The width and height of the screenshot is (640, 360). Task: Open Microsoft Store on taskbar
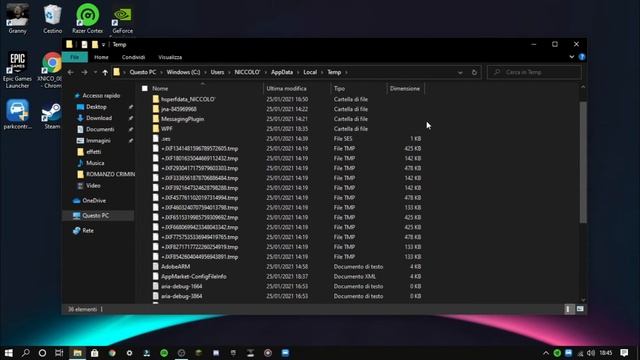(x=94, y=353)
